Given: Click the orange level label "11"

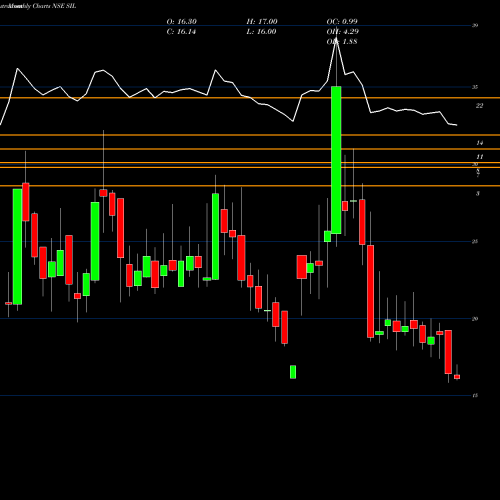Looking at the screenshot, I should 479,157.
